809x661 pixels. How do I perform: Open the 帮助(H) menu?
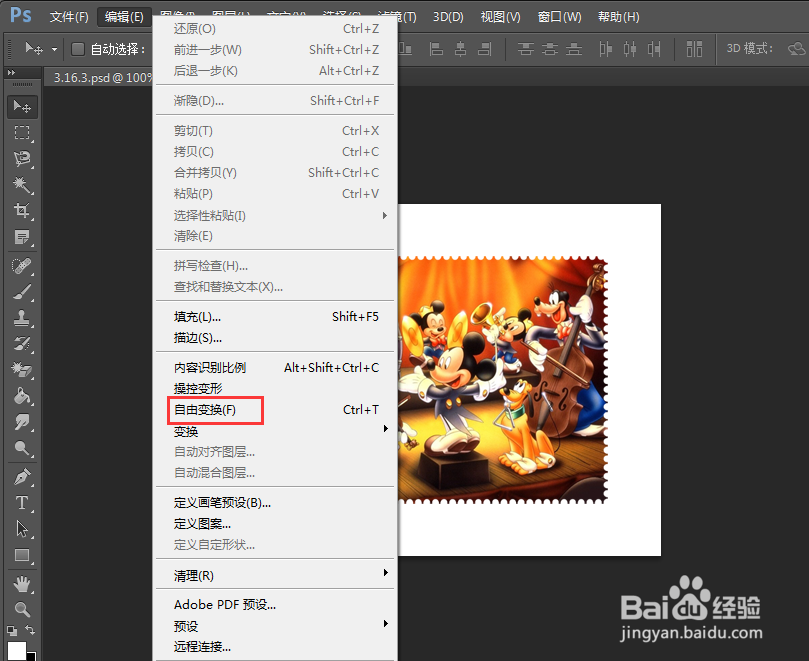tap(618, 17)
